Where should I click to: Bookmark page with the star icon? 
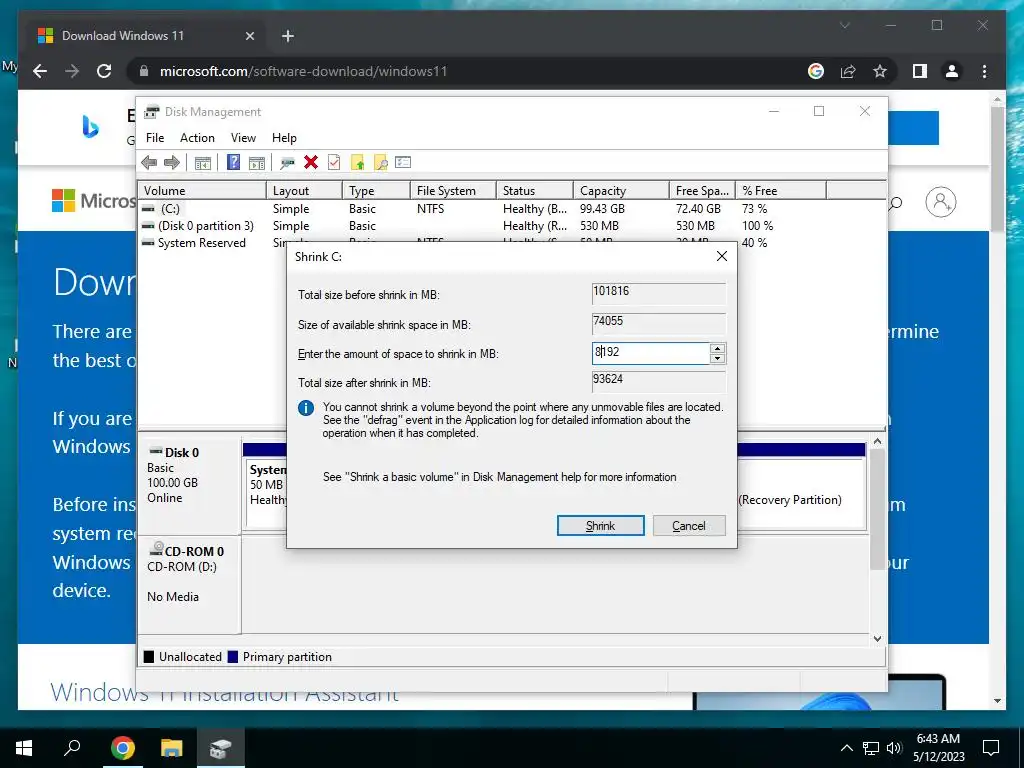tap(880, 71)
